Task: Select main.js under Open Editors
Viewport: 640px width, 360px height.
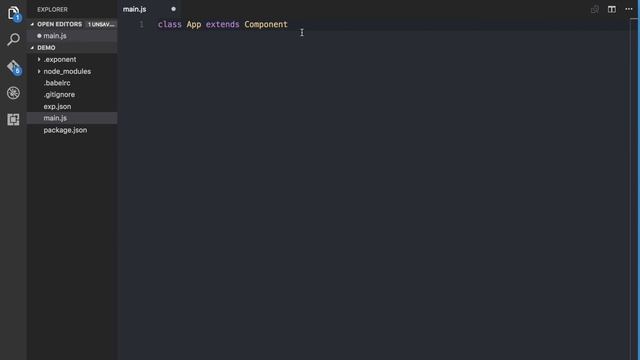Action: pyautogui.click(x=72, y=36)
